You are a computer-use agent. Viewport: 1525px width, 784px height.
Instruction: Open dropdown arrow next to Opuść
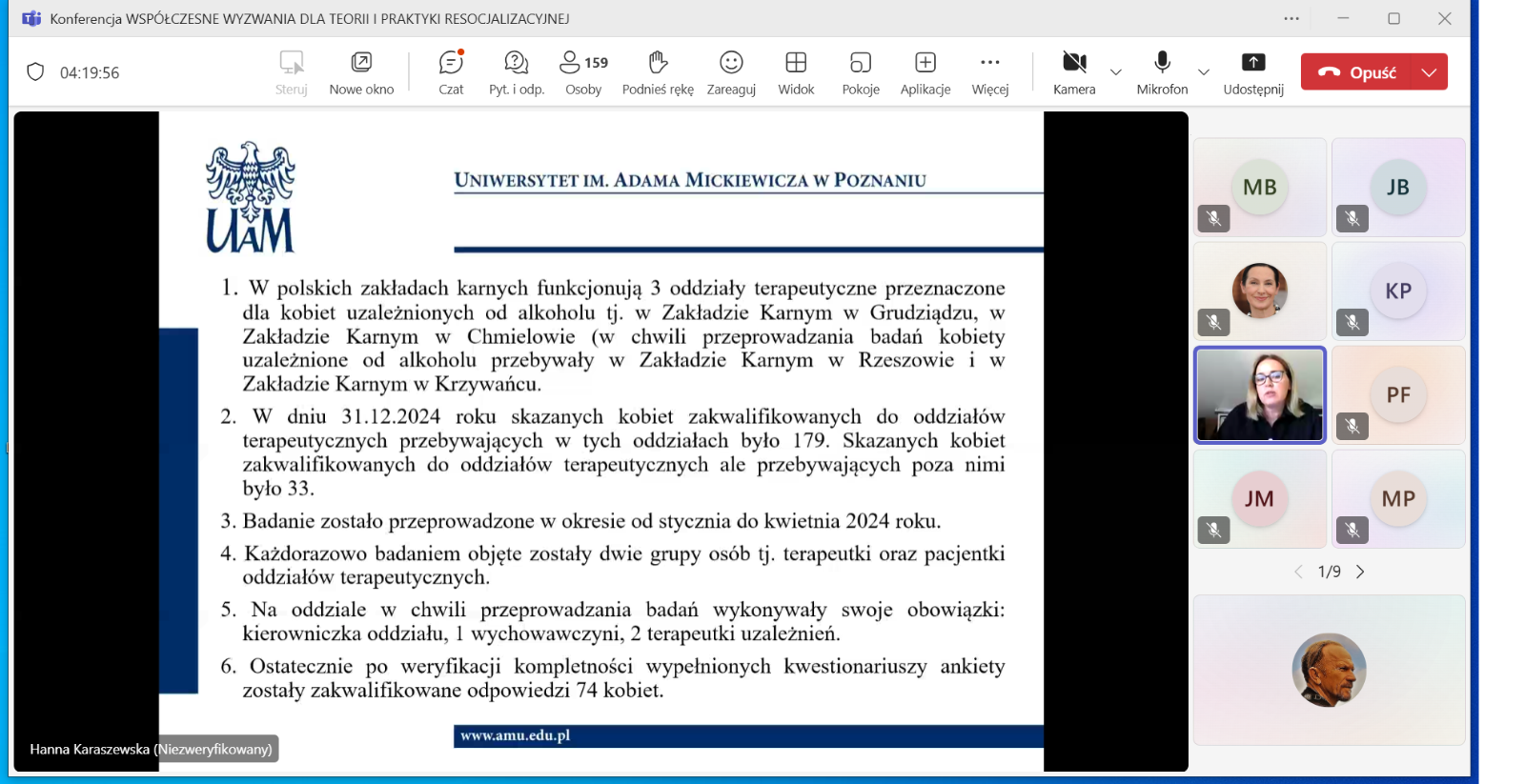point(1429,72)
